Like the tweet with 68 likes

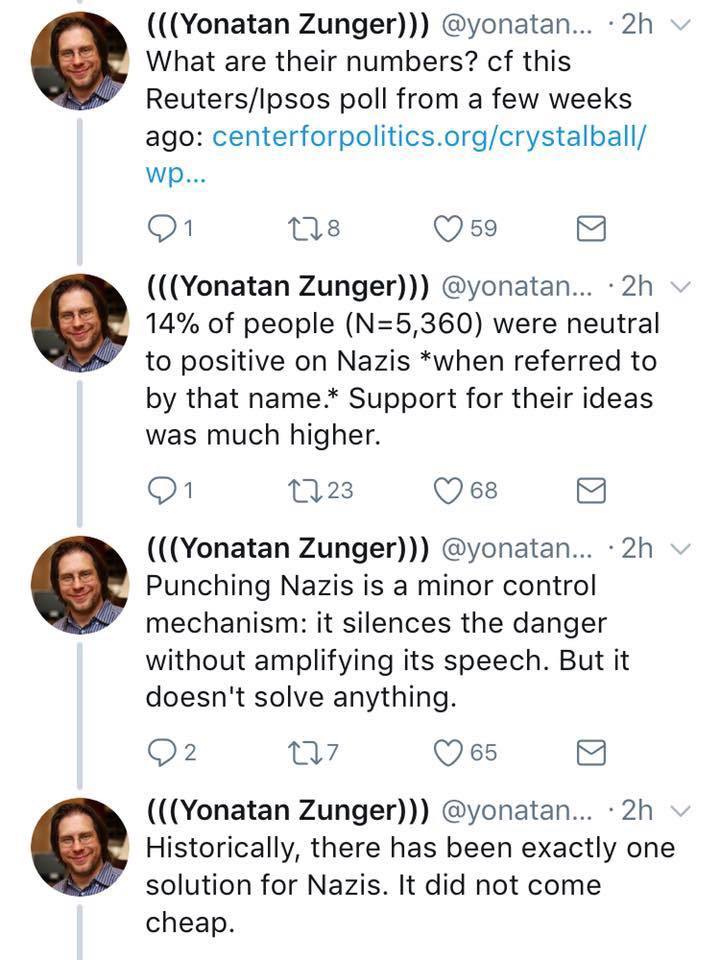(448, 490)
